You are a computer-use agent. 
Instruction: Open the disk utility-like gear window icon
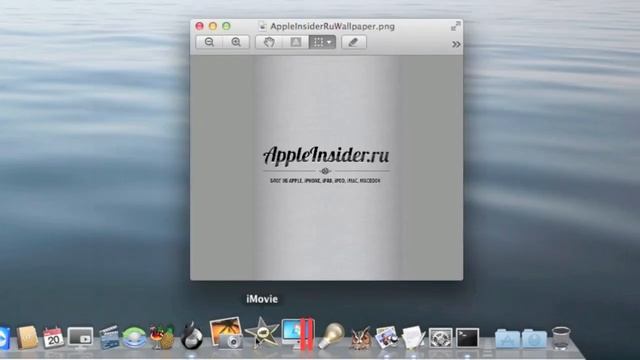pyautogui.click(x=440, y=338)
